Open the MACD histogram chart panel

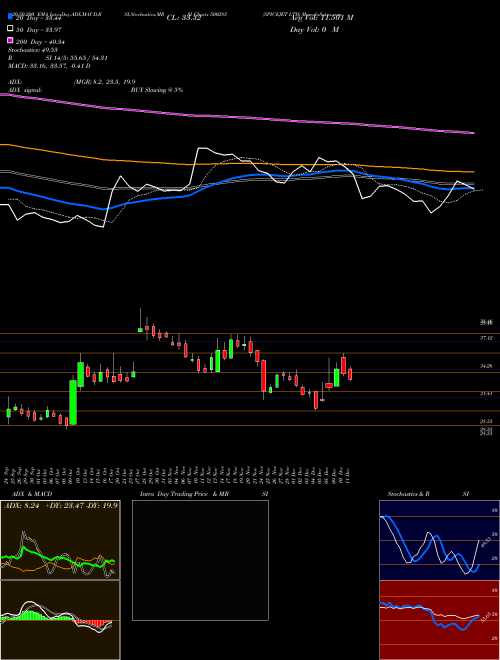60,620
